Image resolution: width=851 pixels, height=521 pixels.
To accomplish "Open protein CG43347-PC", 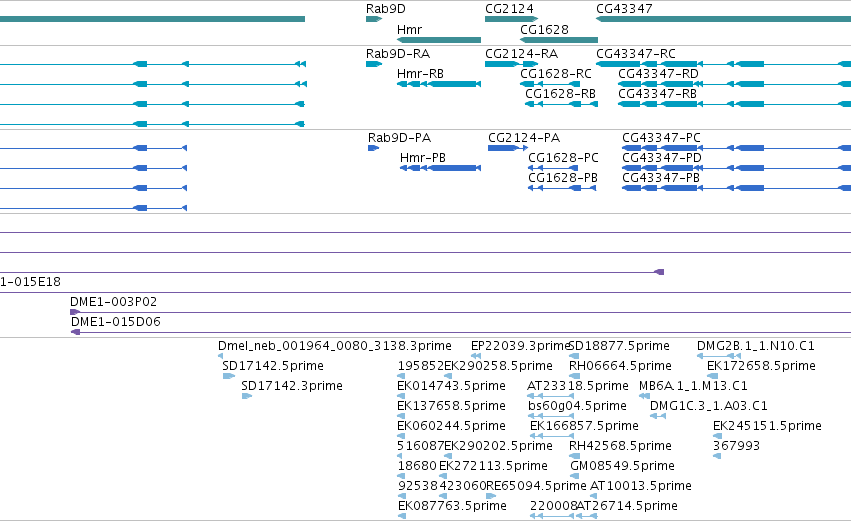I will [x=661, y=138].
